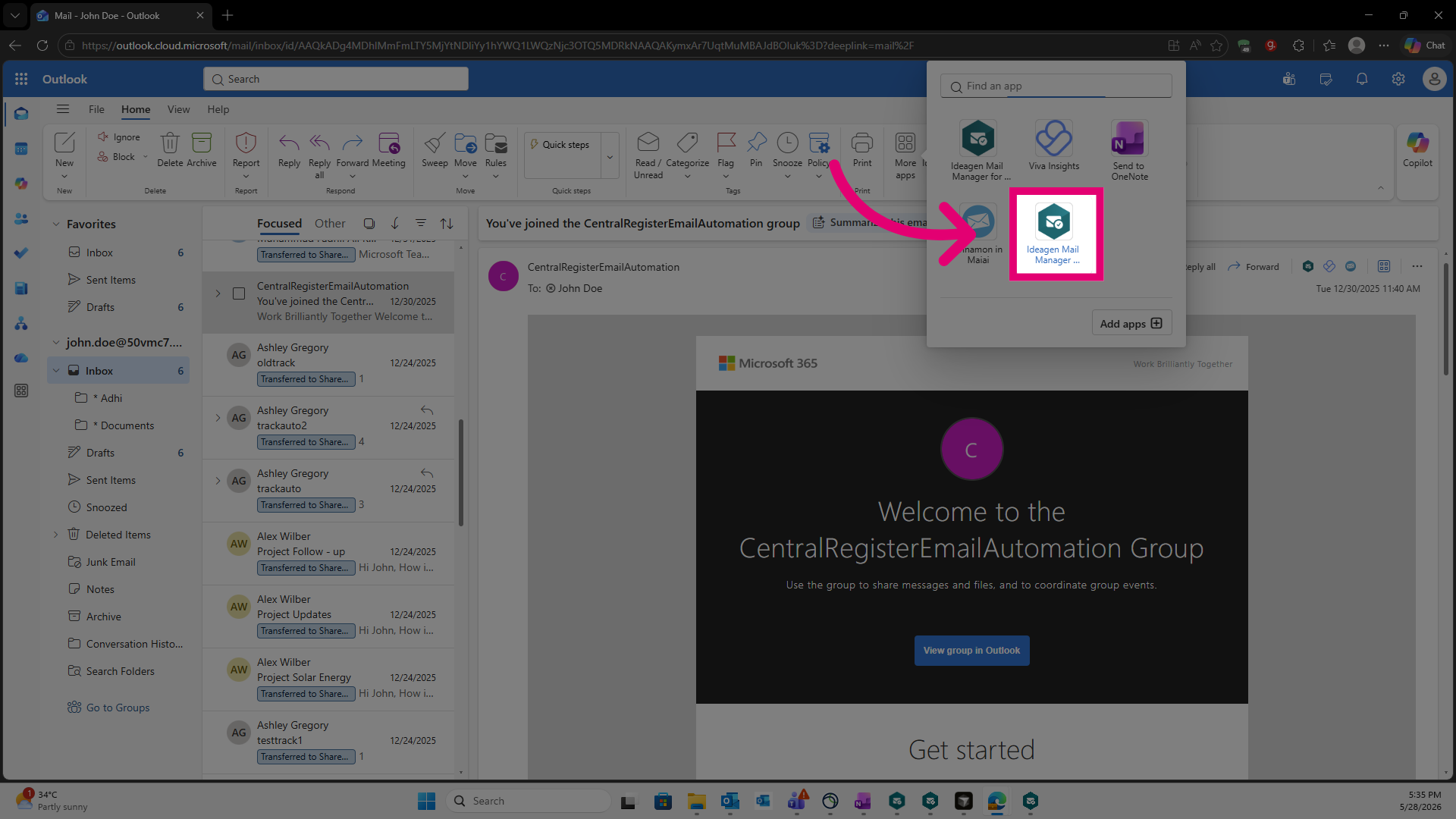Image resolution: width=1456 pixels, height=819 pixels.
Task: Collapse the Inbox subfolder tree
Action: tap(56, 371)
